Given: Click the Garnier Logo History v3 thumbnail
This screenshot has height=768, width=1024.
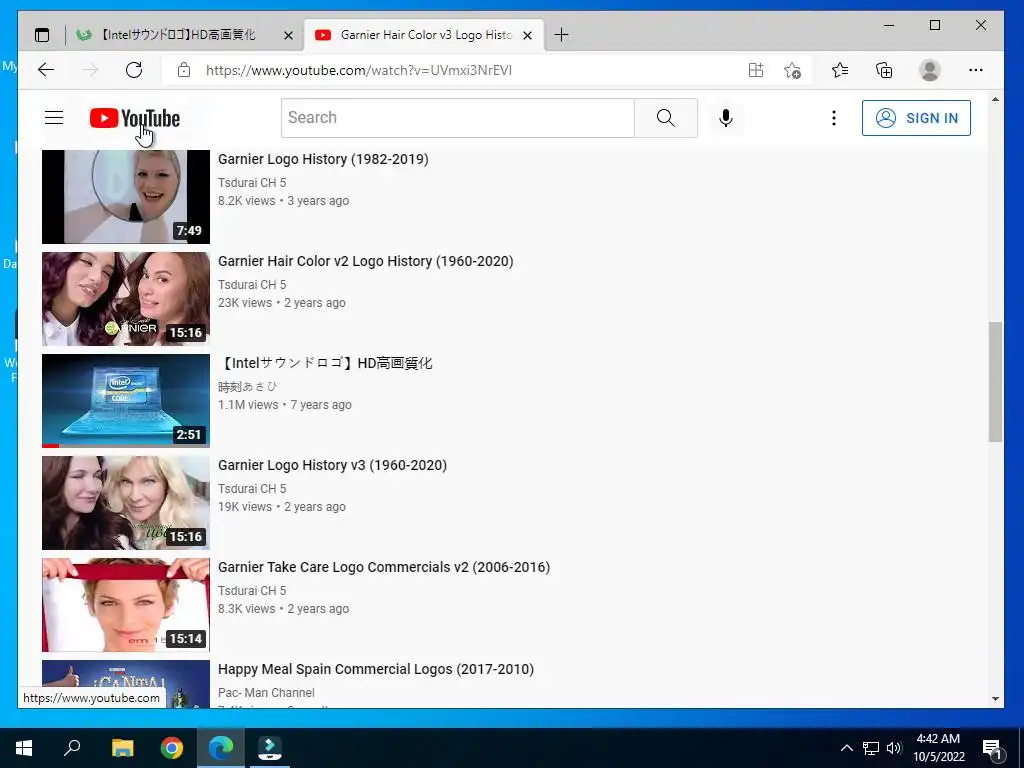Looking at the screenshot, I should click(126, 503).
